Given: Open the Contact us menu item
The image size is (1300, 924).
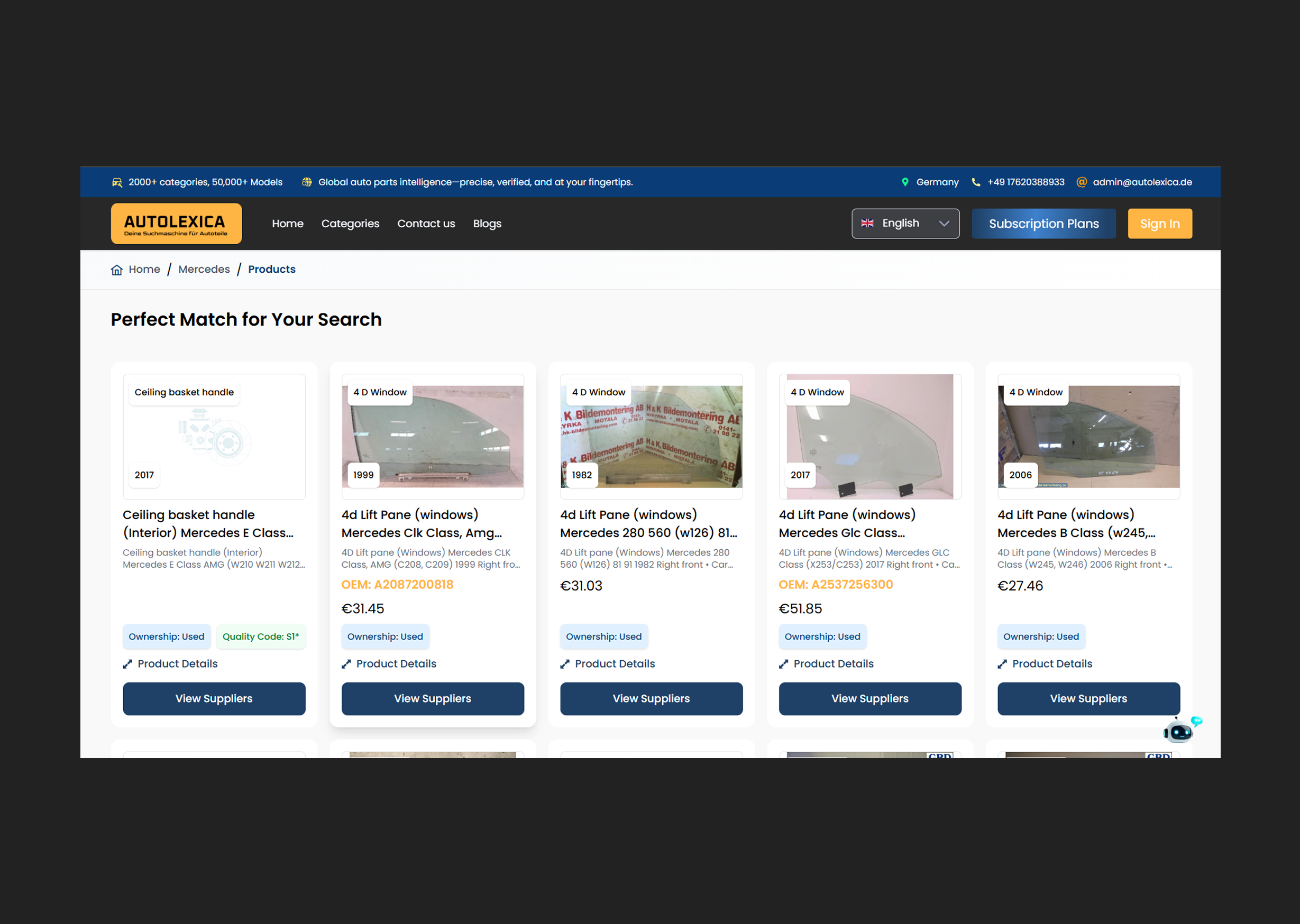Looking at the screenshot, I should pos(426,224).
